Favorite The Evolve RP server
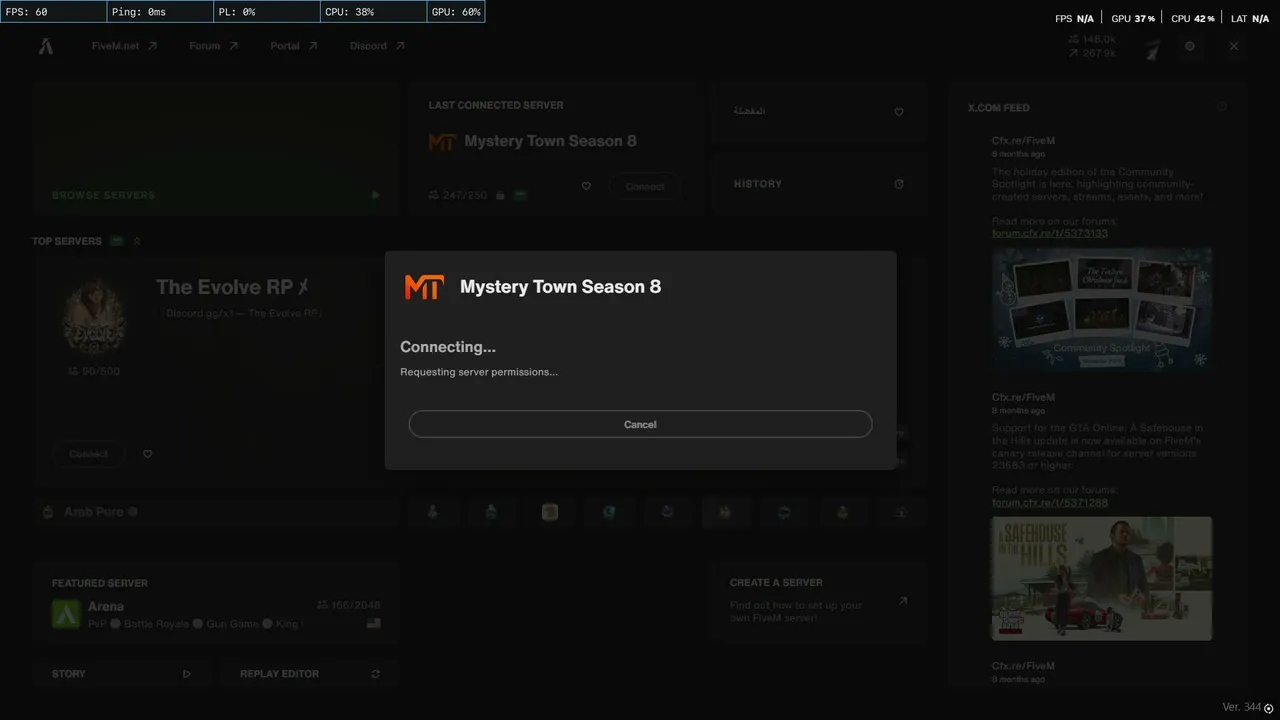Image resolution: width=1280 pixels, height=720 pixels. point(148,454)
